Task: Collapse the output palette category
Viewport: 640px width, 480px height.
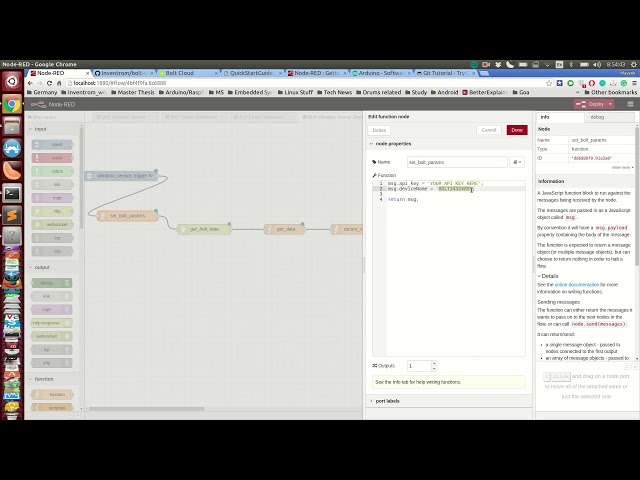Action: 39,267
